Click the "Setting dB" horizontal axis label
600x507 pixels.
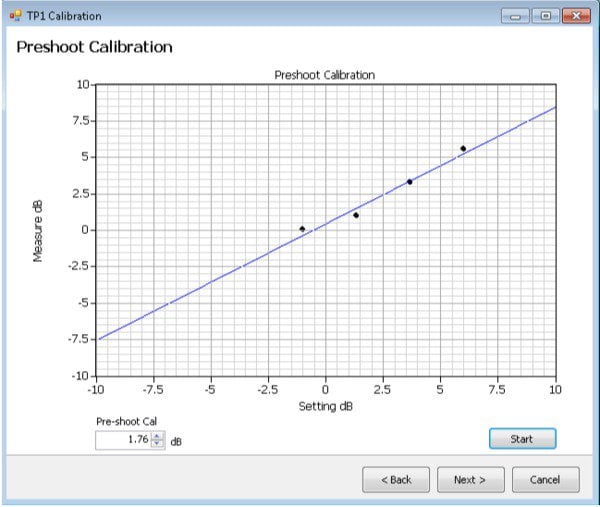tap(326, 406)
